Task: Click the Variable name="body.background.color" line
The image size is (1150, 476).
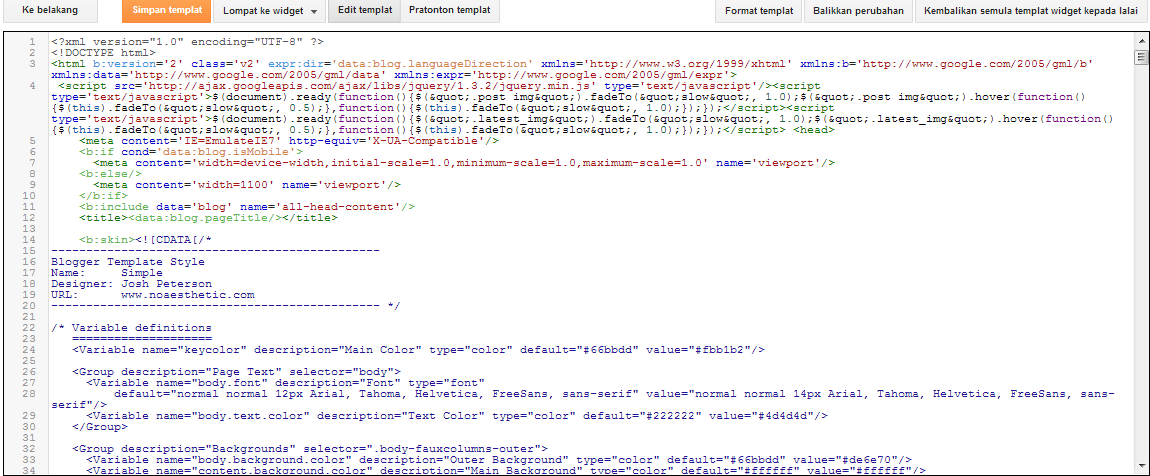Action: [499, 459]
